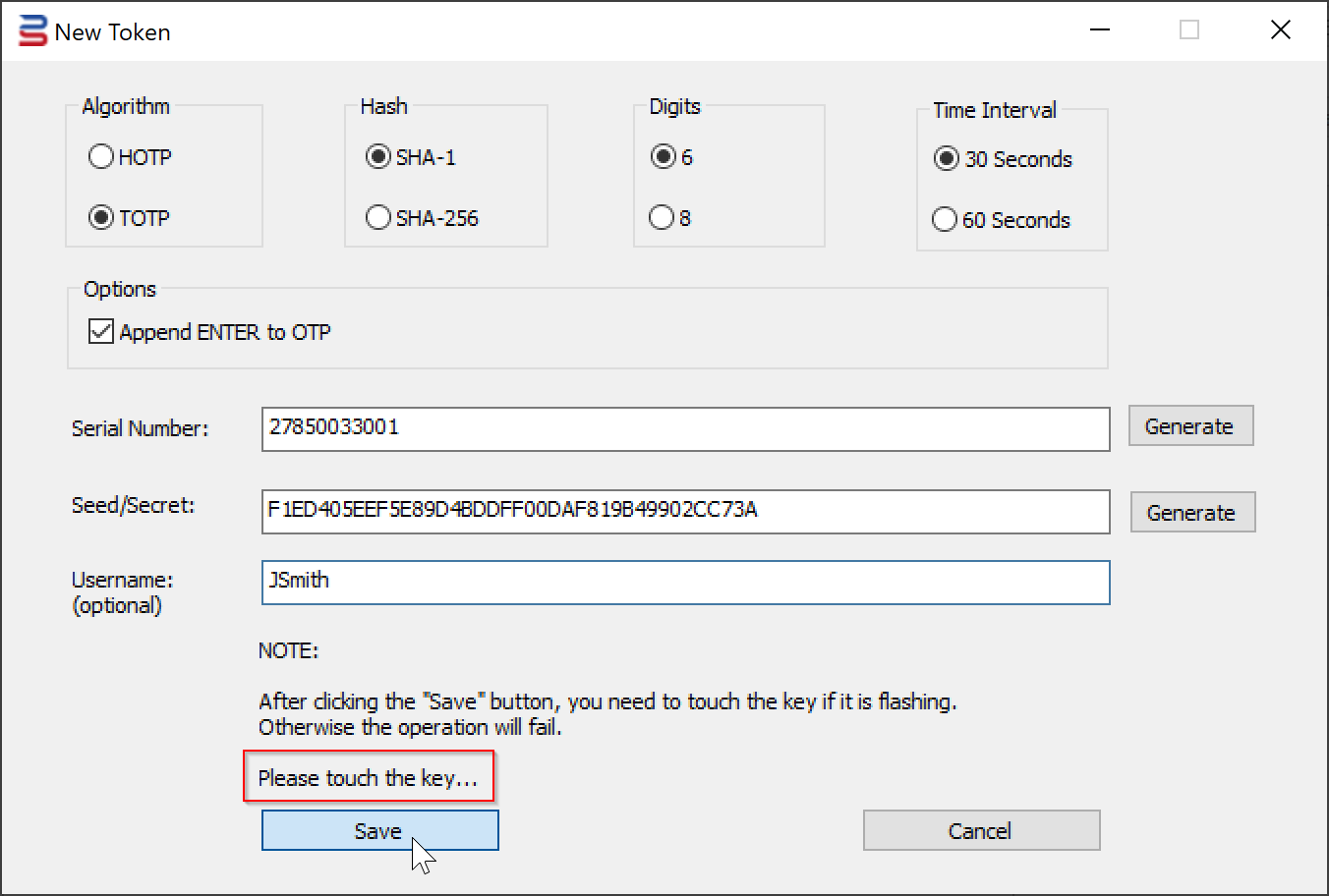This screenshot has height=896, width=1329.
Task: Click the app logo in title bar
Action: tap(33, 31)
